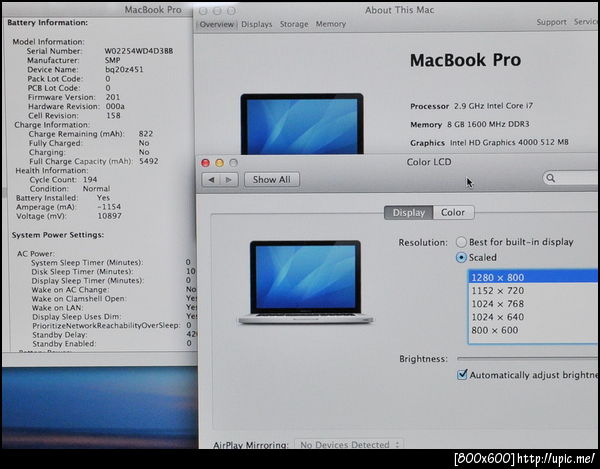Minimize Color LCD window with yellow button
Viewport: 600px width, 469px height.
click(219, 163)
